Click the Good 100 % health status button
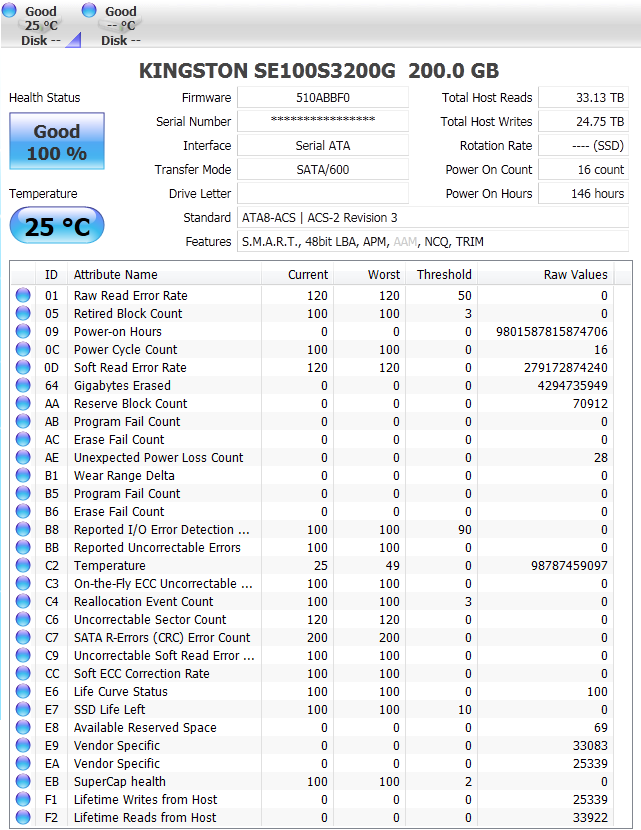 click(x=57, y=142)
